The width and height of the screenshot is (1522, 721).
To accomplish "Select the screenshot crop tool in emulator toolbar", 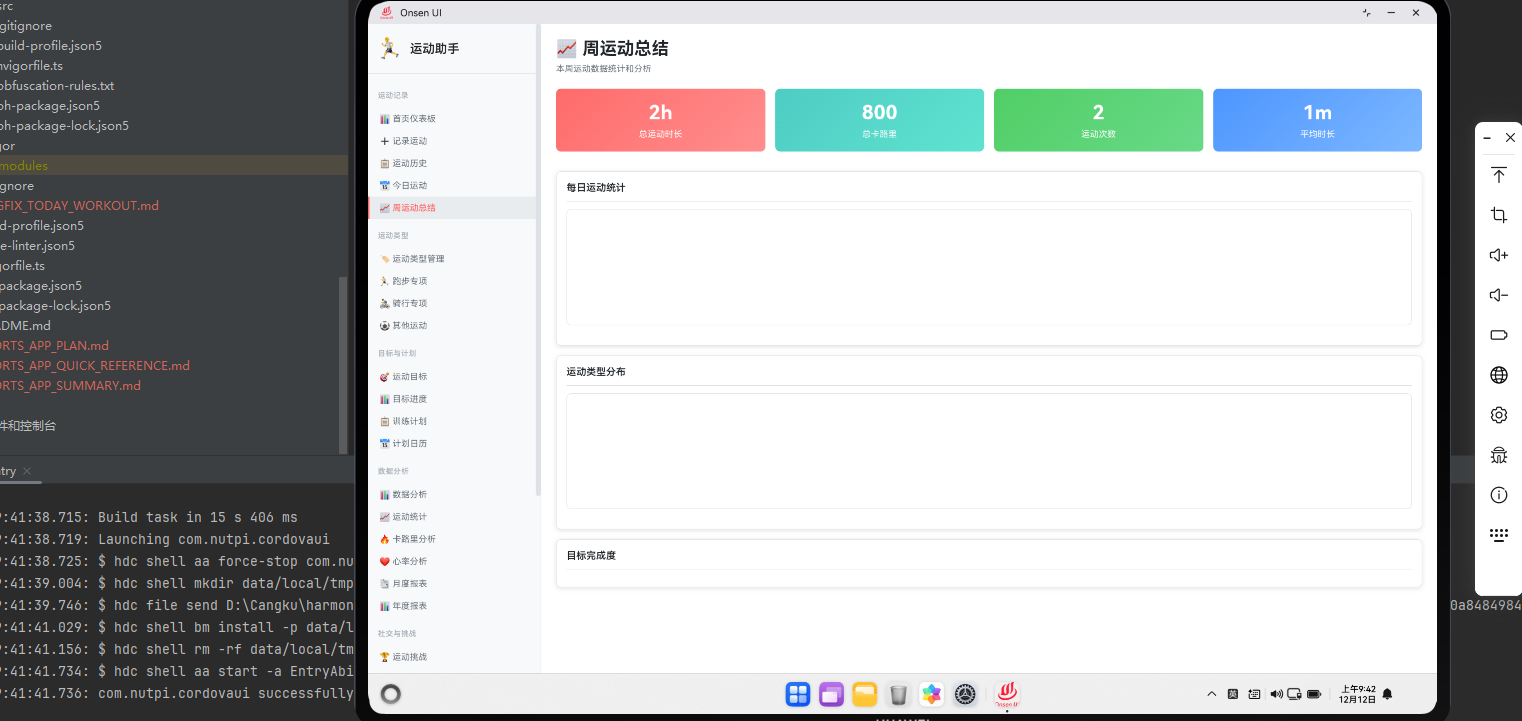I will click(1498, 215).
